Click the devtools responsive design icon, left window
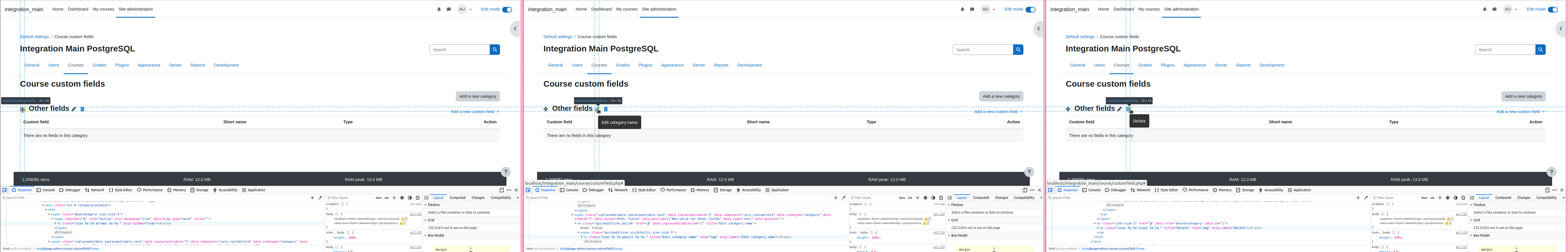Screen dimensions: 1568x252 502,190
